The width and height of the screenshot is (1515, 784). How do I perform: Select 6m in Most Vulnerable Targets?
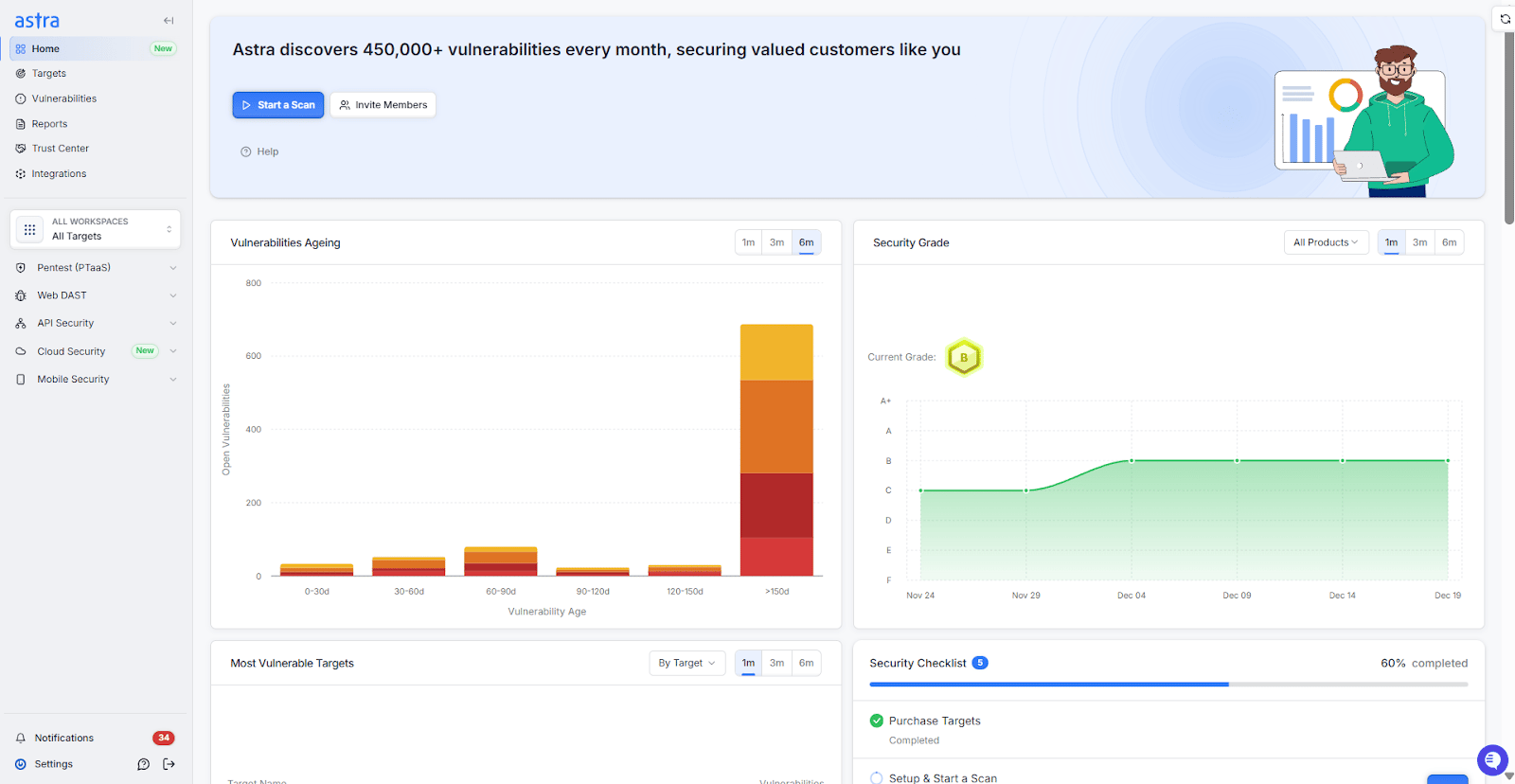(x=806, y=663)
